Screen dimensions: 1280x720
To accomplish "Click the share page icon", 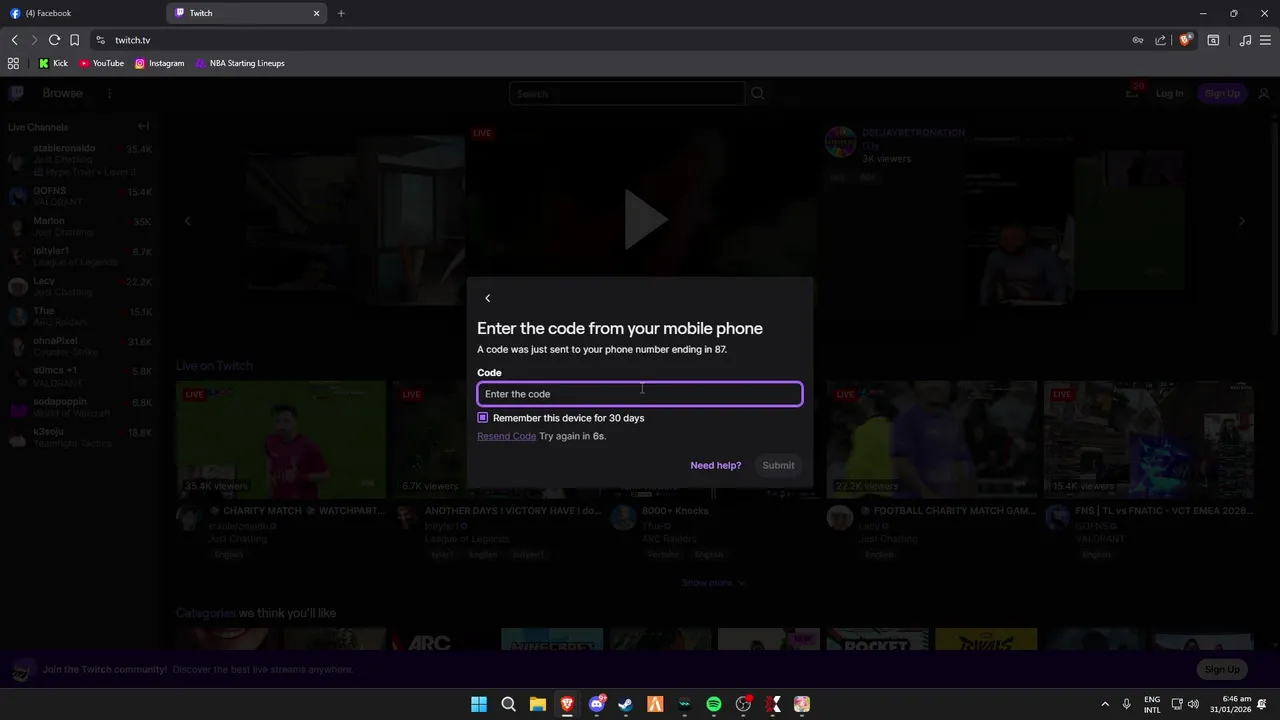I will pos(1160,40).
